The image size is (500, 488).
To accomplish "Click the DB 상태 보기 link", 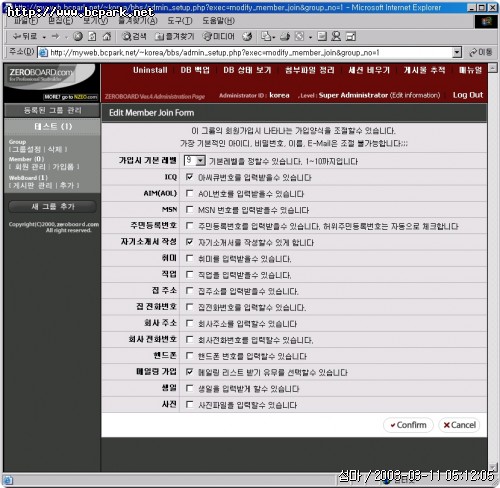I will click(247, 70).
